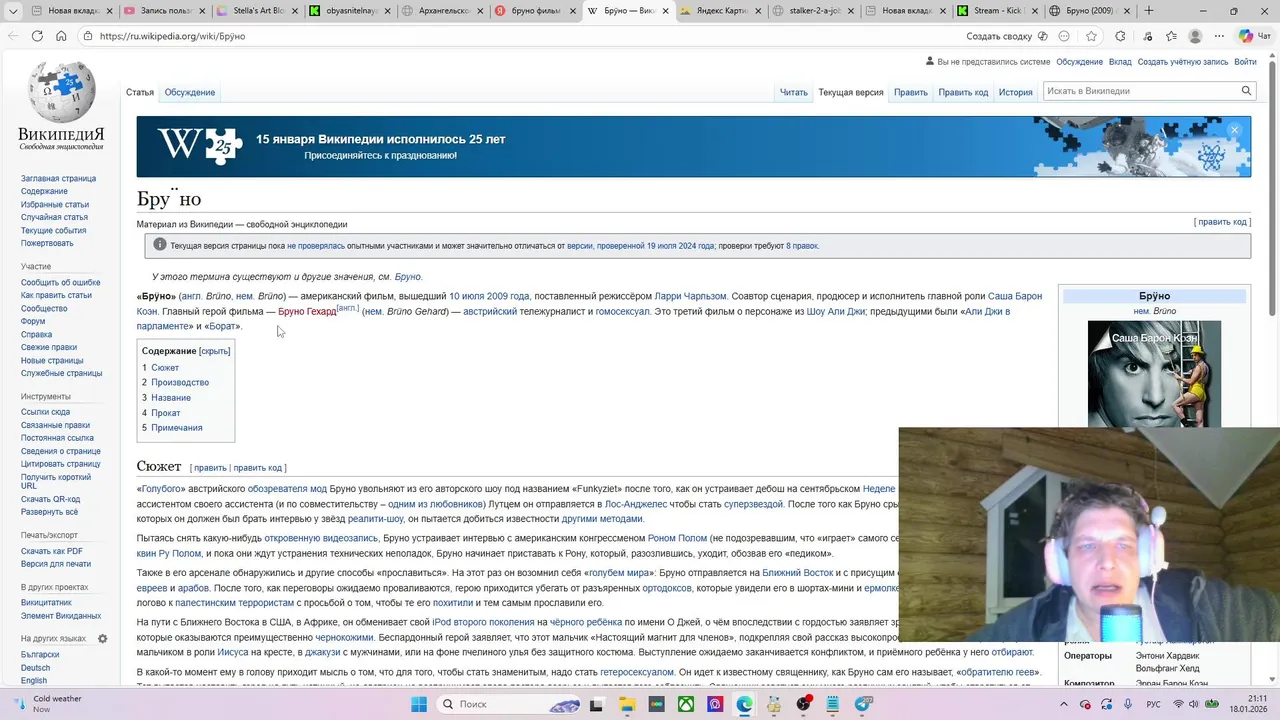The height and width of the screenshot is (720, 1280).
Task: Reload the page with the refresh icon
Action: click(37, 36)
